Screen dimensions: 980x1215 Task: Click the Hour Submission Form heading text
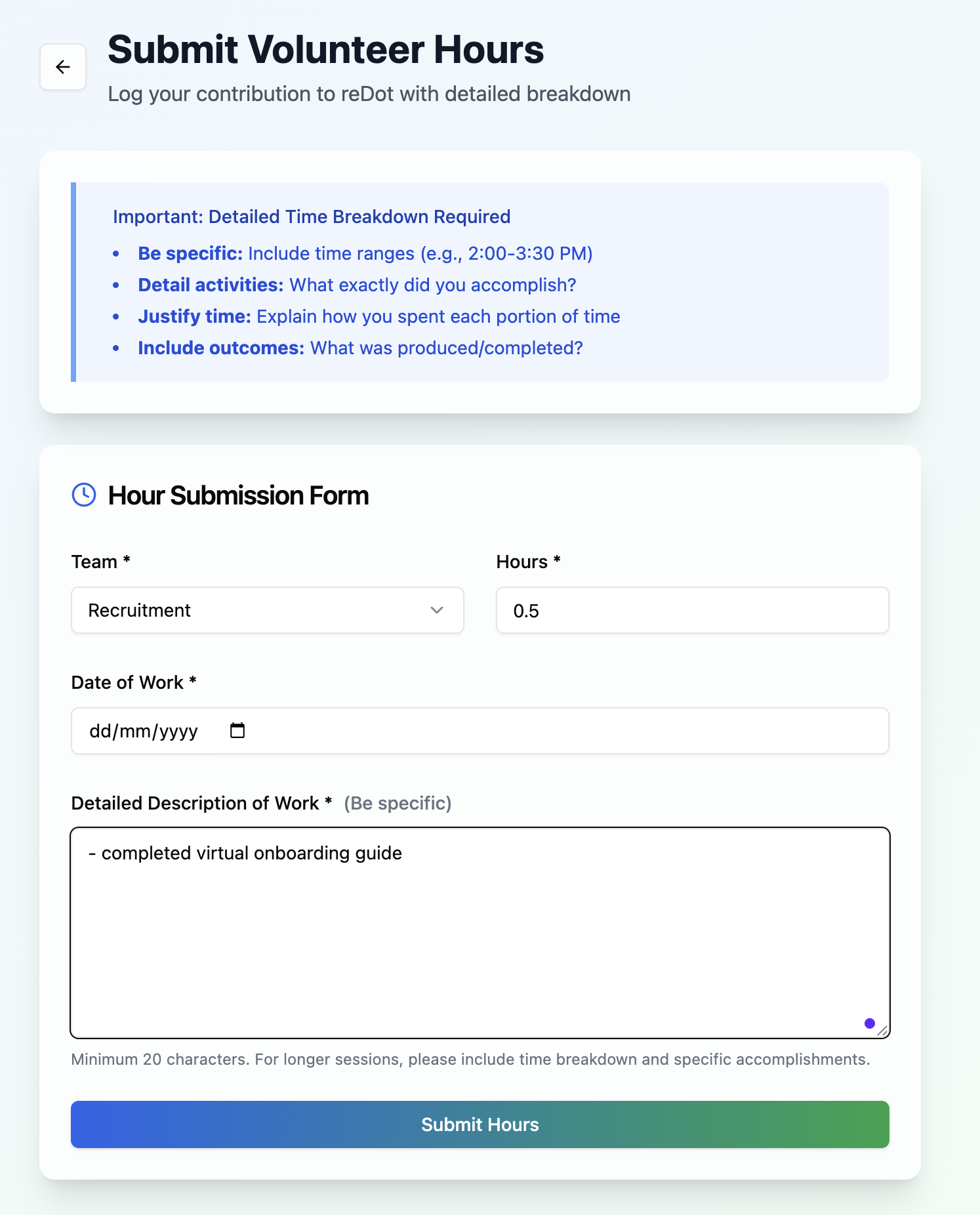(x=238, y=495)
